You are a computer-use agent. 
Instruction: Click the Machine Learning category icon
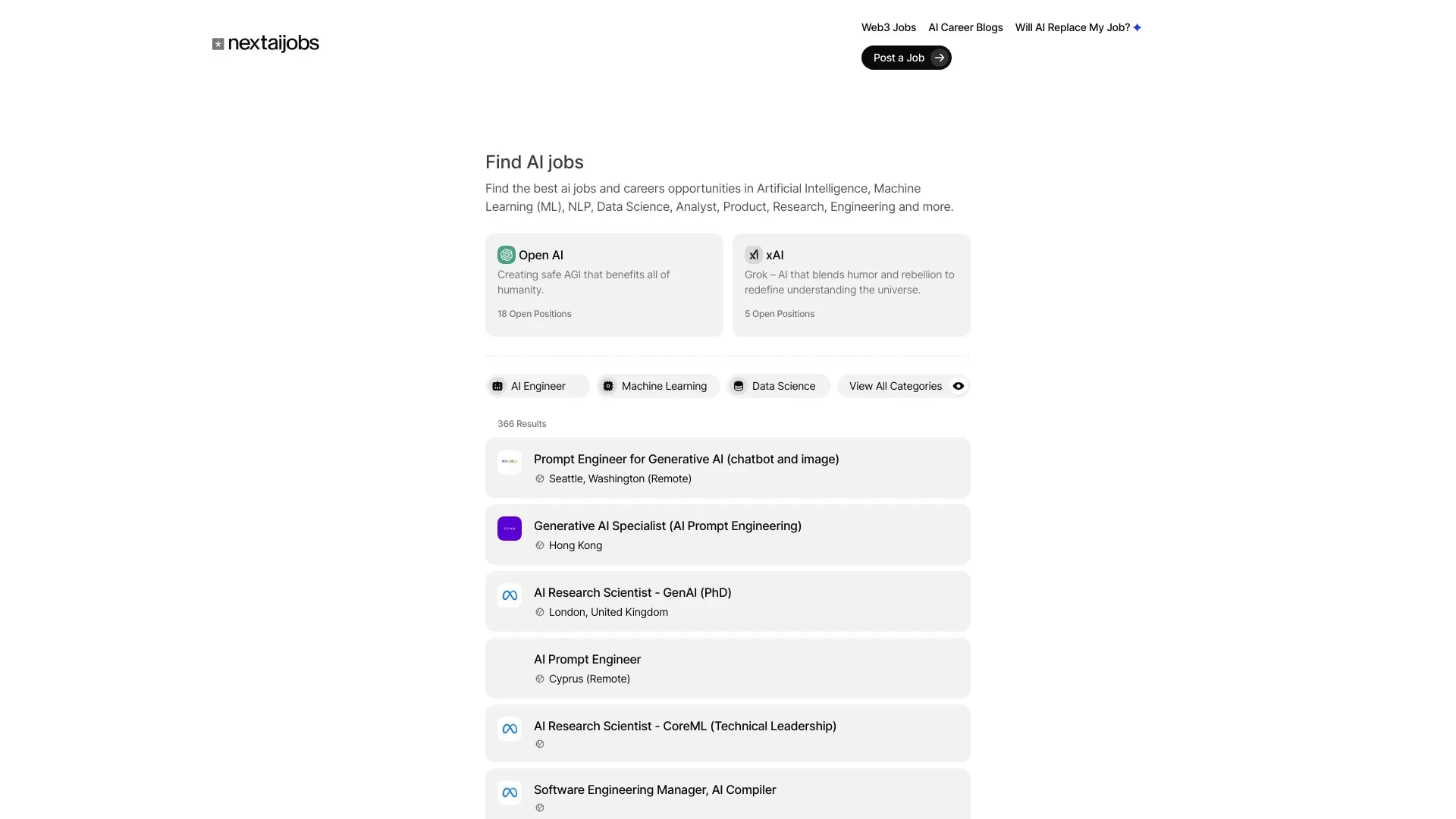[608, 385]
